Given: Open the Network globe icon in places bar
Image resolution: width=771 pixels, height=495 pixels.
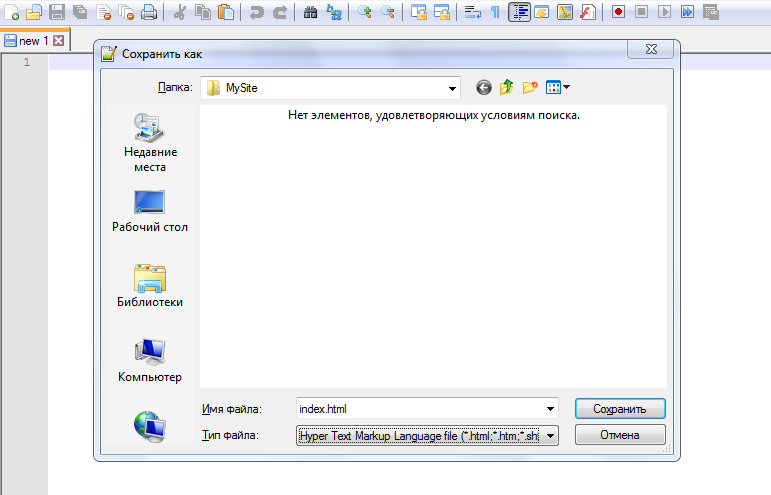Looking at the screenshot, I should (150, 426).
